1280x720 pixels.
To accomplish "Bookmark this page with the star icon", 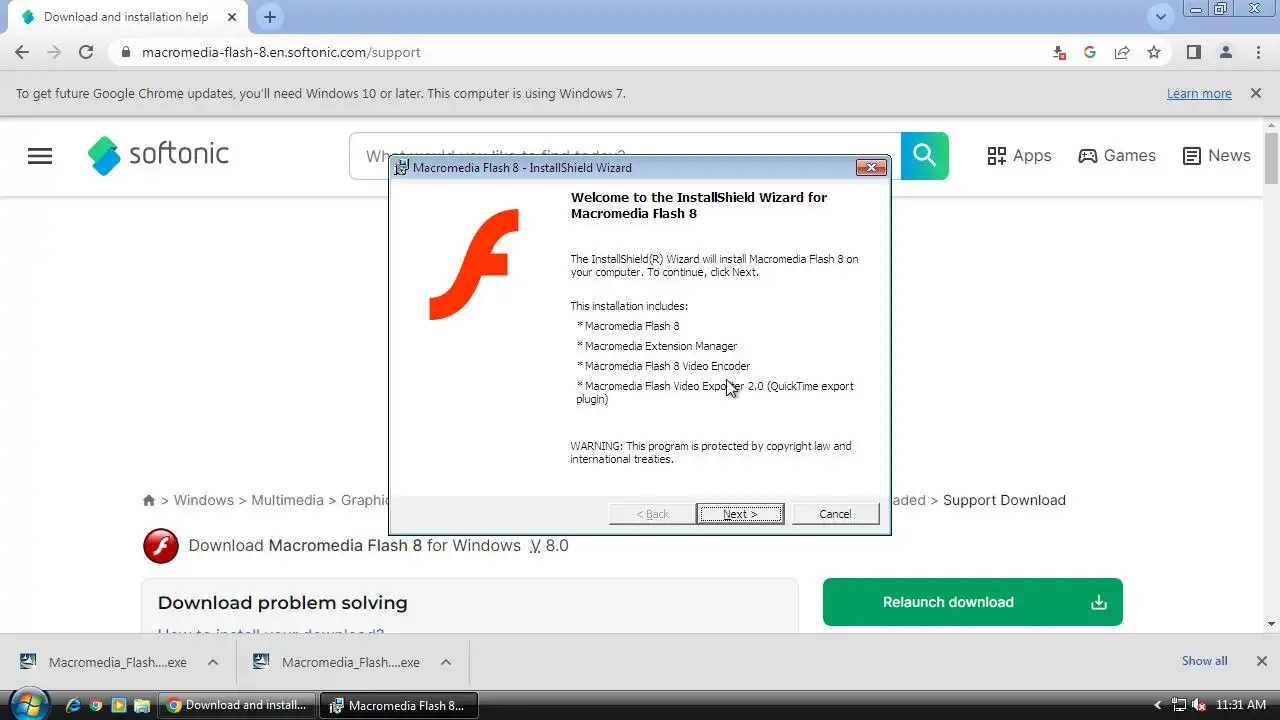I will click(x=1154, y=52).
